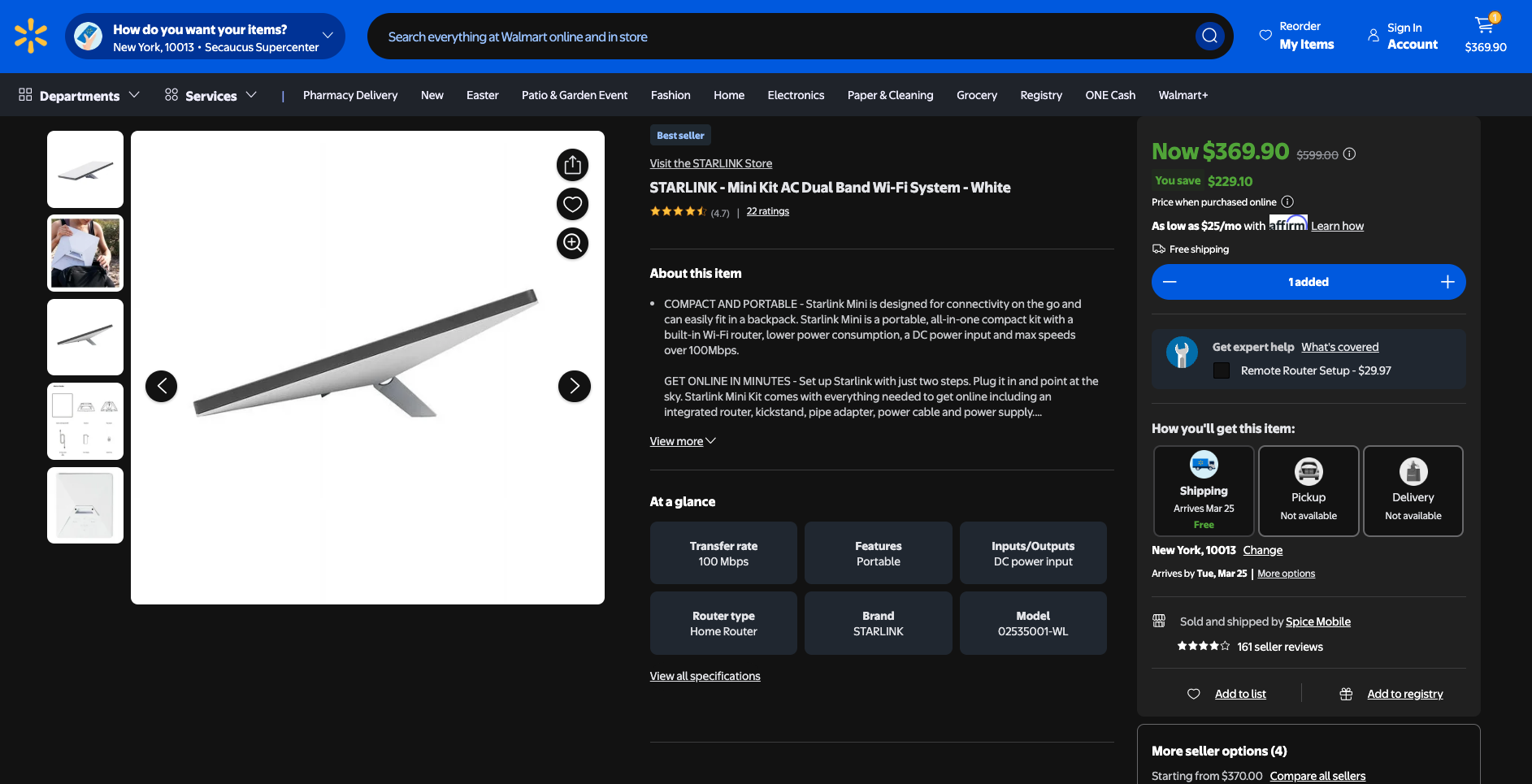The image size is (1532, 784).
Task: Open the Pharmacy Delivery nav item
Action: (x=350, y=95)
